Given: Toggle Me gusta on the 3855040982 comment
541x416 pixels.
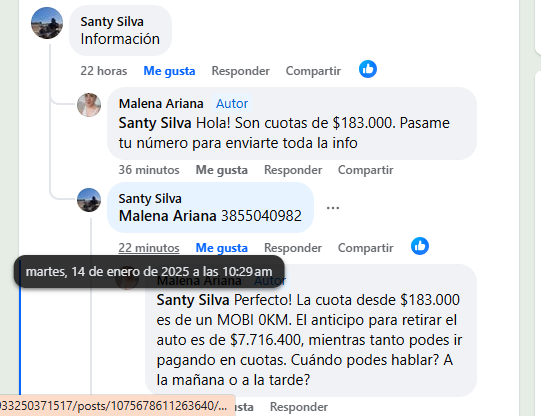Looking at the screenshot, I should [x=222, y=248].
